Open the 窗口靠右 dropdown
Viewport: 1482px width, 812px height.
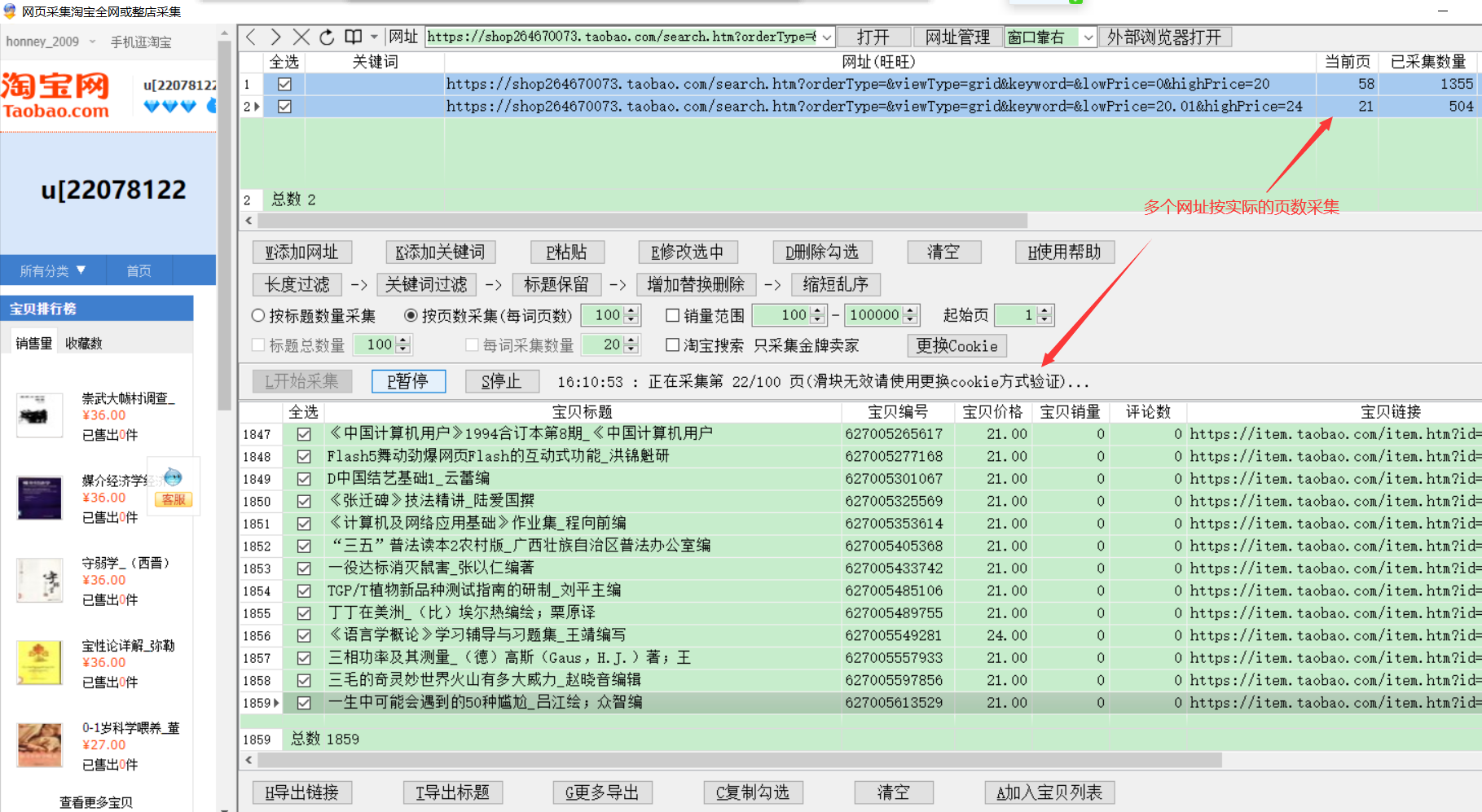[x=1088, y=37]
